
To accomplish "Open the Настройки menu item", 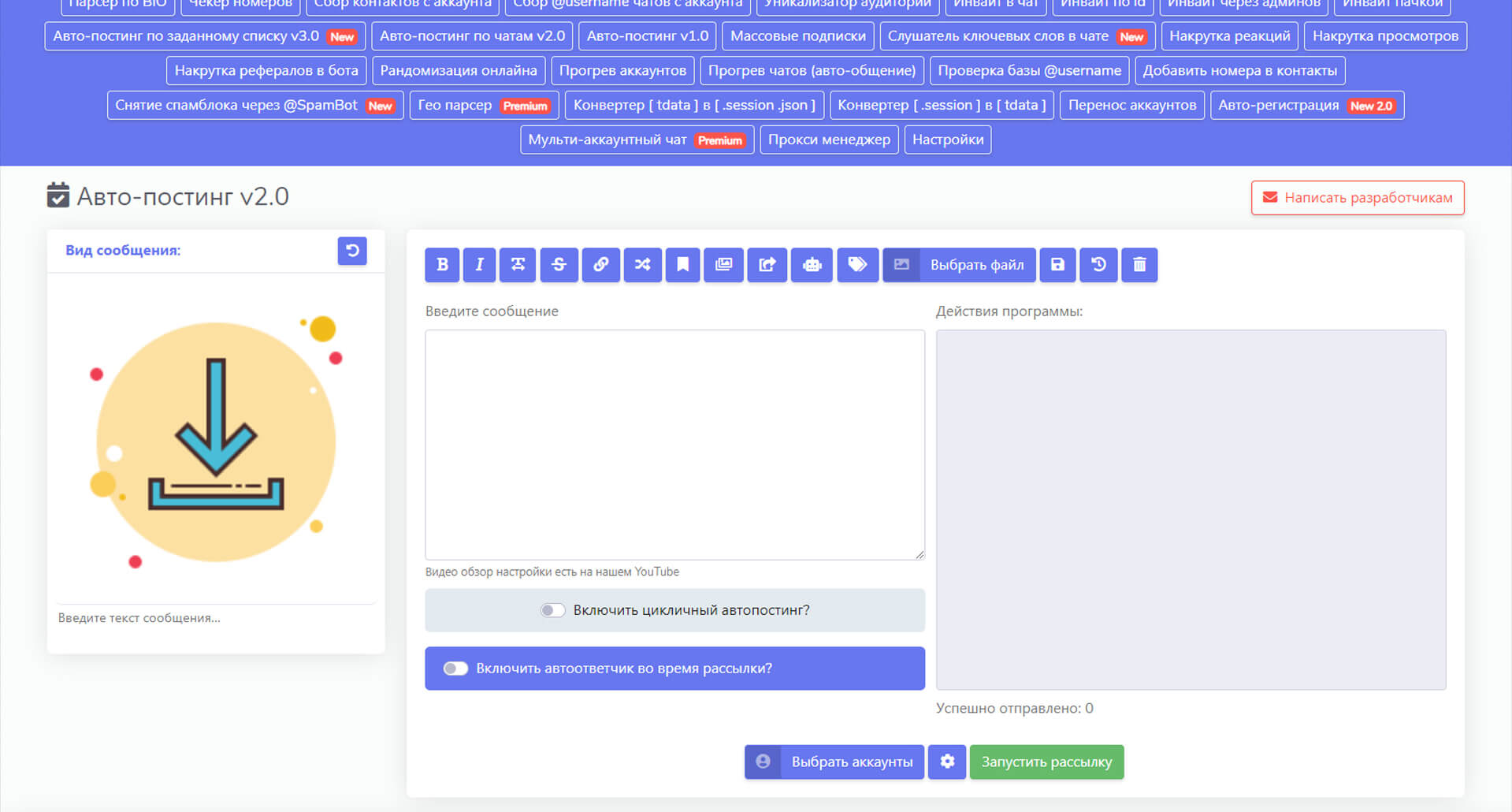I will click(x=948, y=140).
